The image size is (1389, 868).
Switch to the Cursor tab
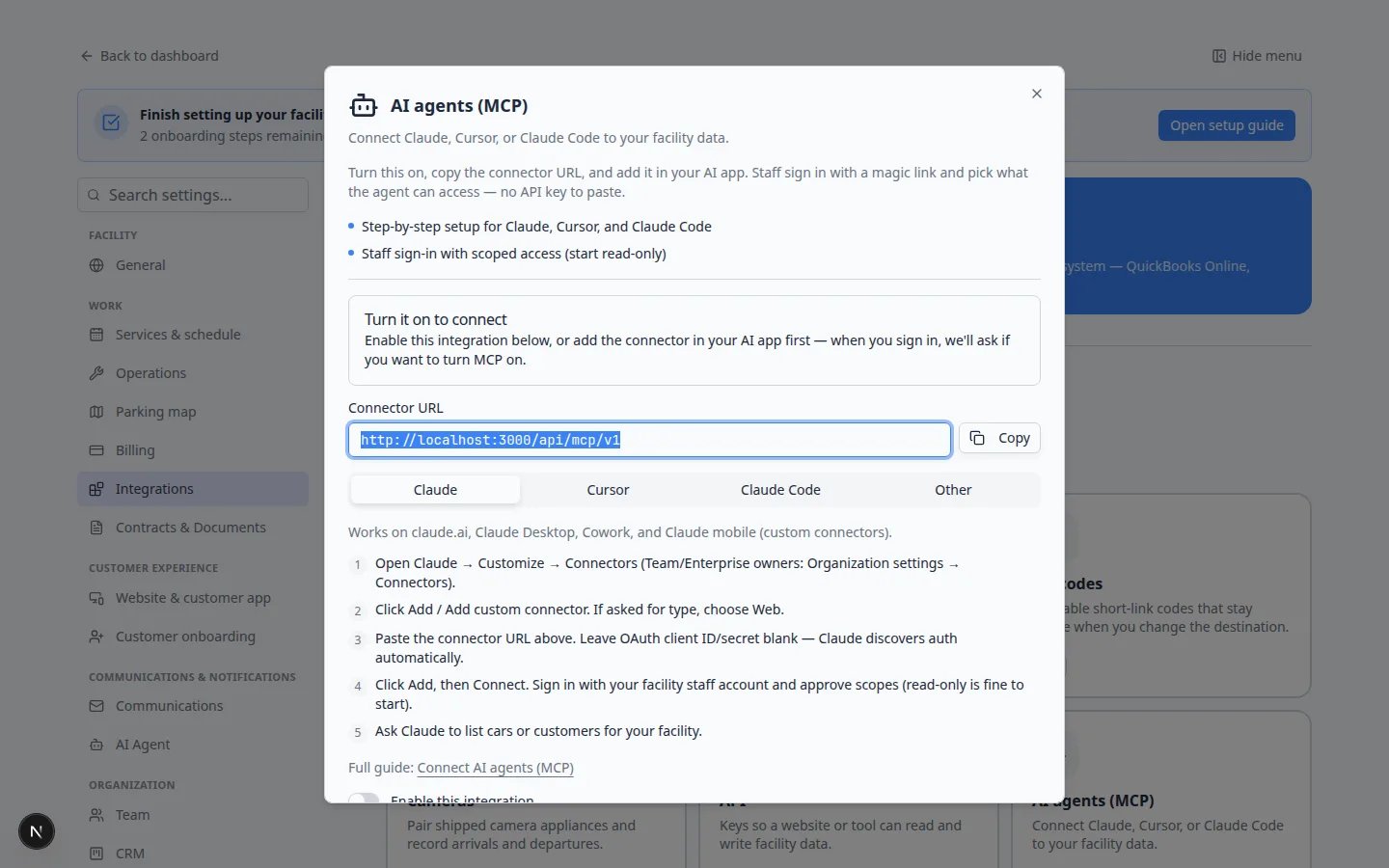(x=608, y=490)
